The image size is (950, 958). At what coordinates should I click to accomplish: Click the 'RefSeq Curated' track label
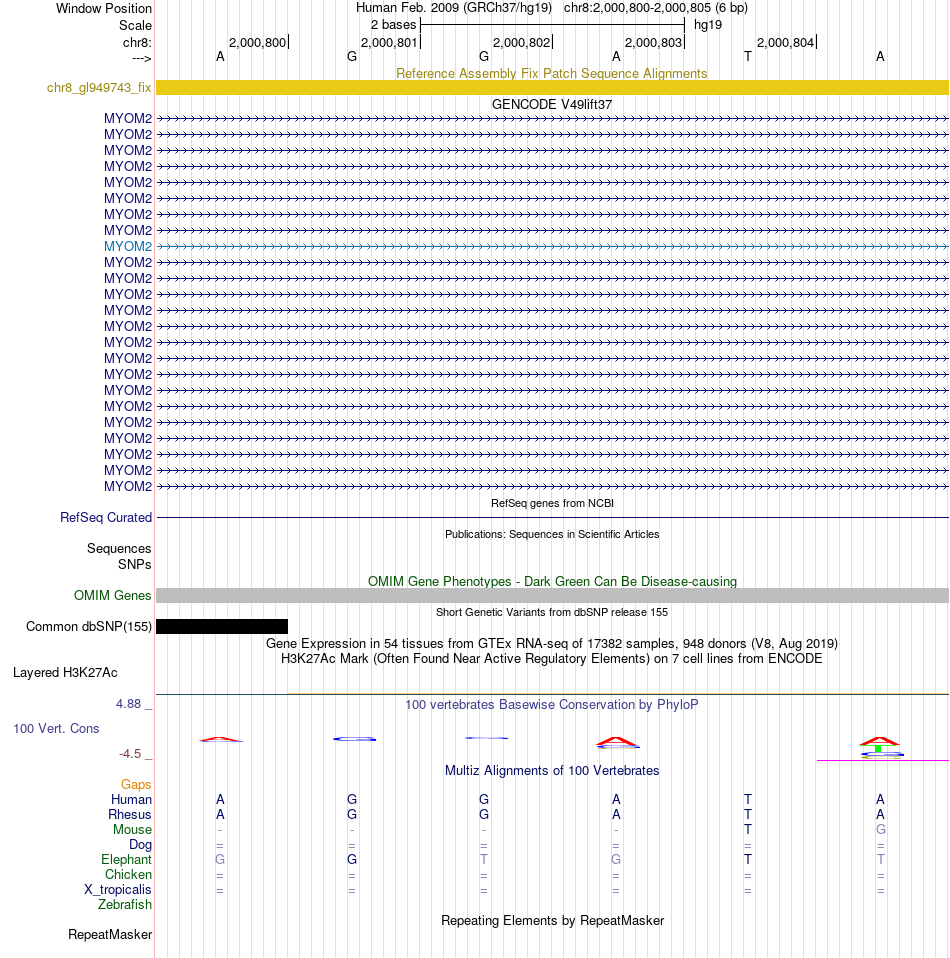pos(106,517)
